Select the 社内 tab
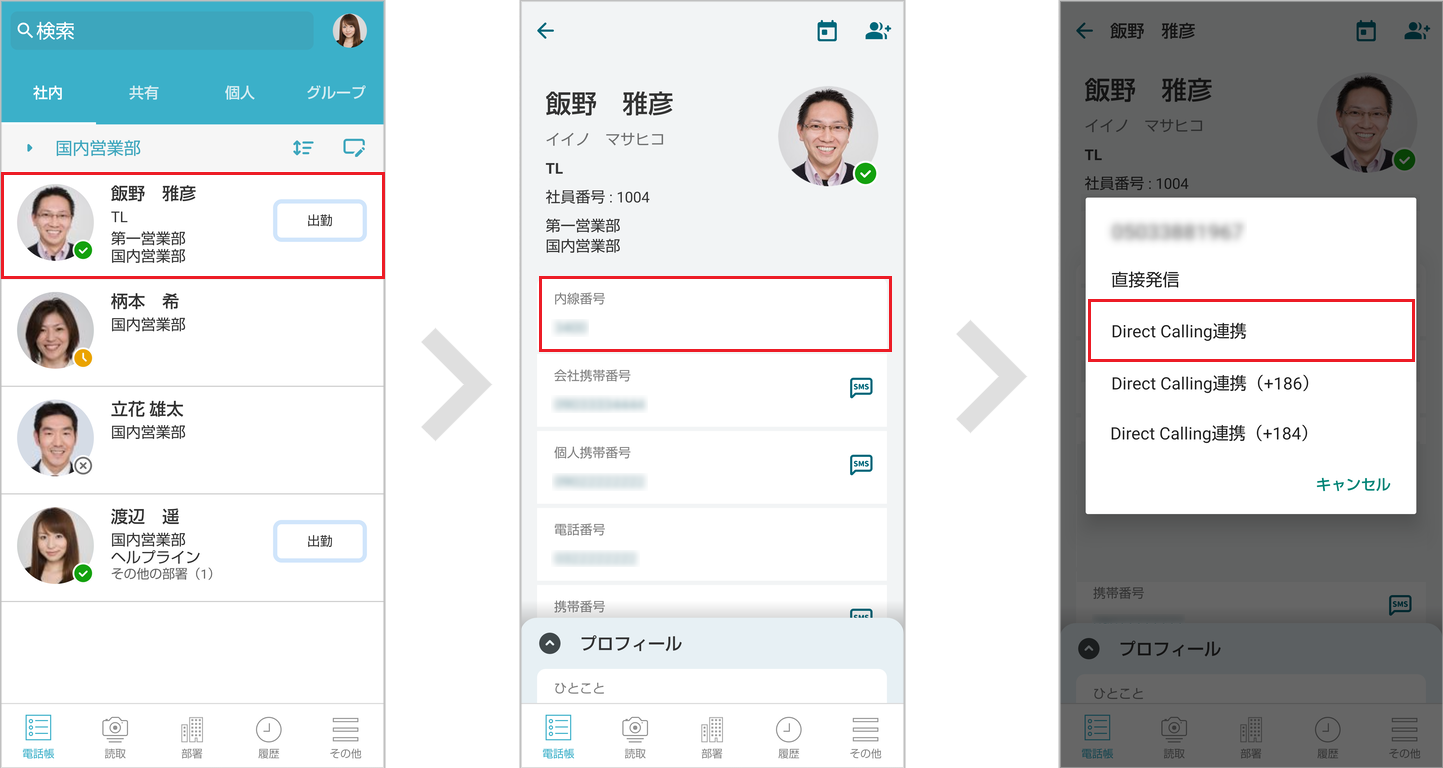 point(48,93)
